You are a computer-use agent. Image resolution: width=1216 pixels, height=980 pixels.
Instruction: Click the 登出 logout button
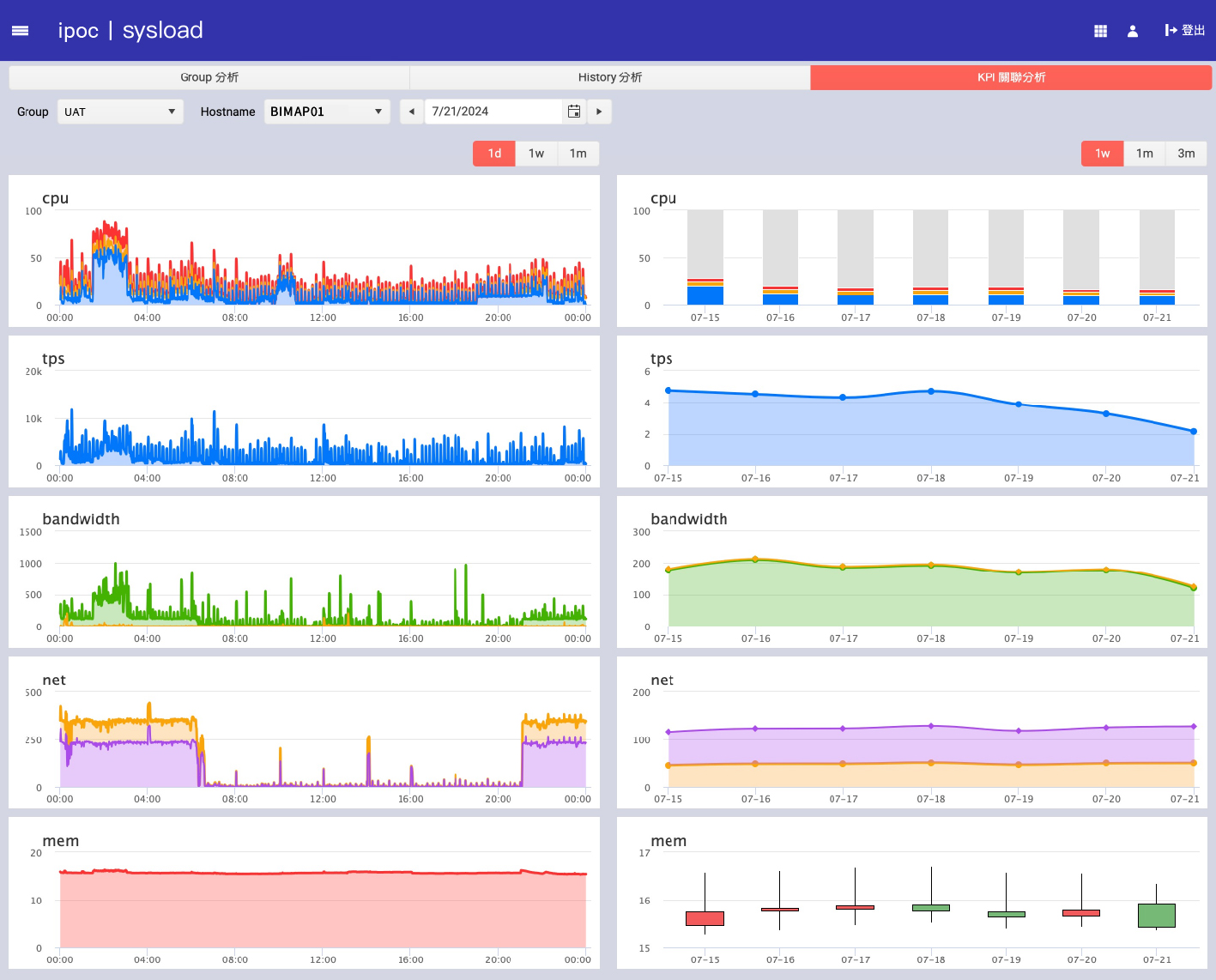click(x=1184, y=31)
